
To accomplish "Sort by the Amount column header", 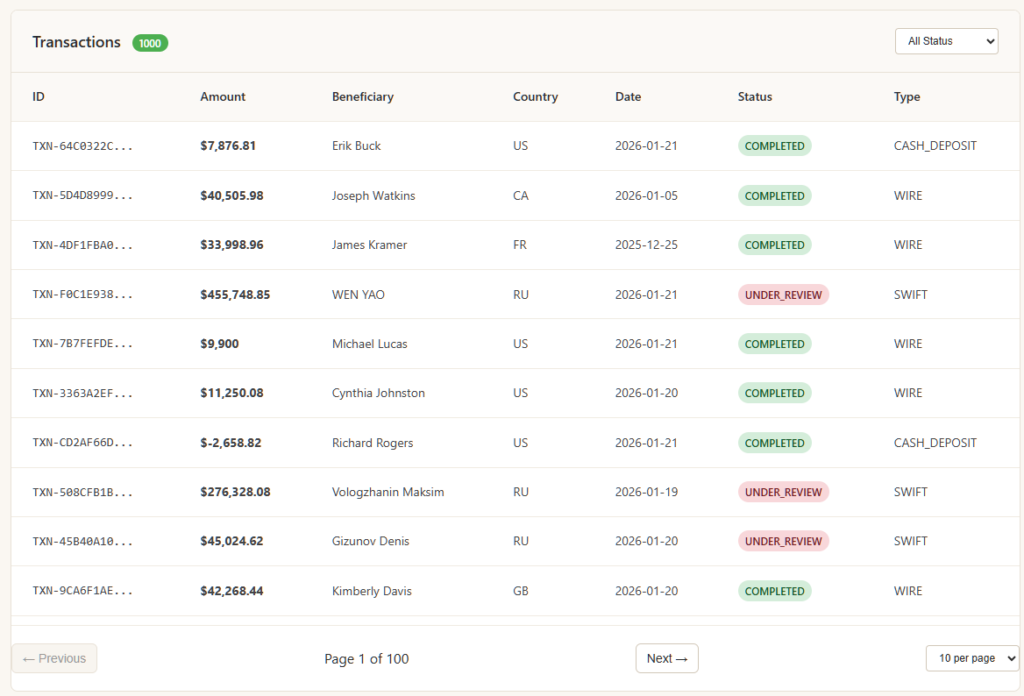I will click(x=222, y=97).
